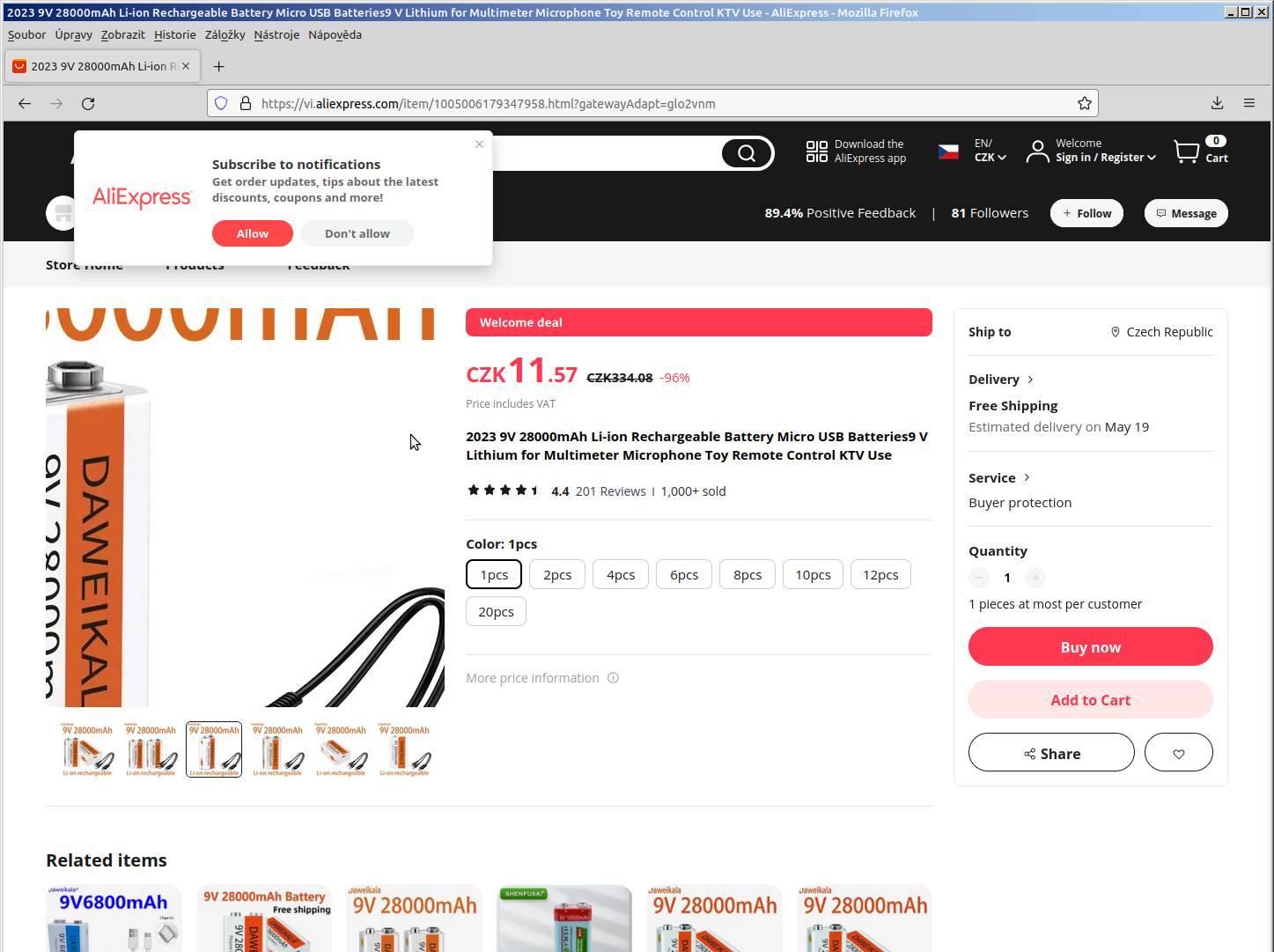Allow notification subscription
The height and width of the screenshot is (952, 1274).
253,233
